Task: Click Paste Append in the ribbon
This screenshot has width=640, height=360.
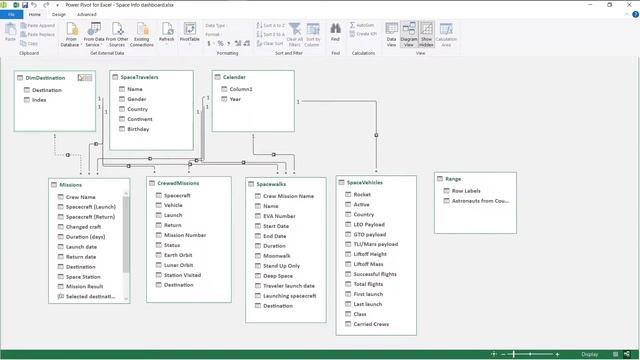Action: [37, 25]
